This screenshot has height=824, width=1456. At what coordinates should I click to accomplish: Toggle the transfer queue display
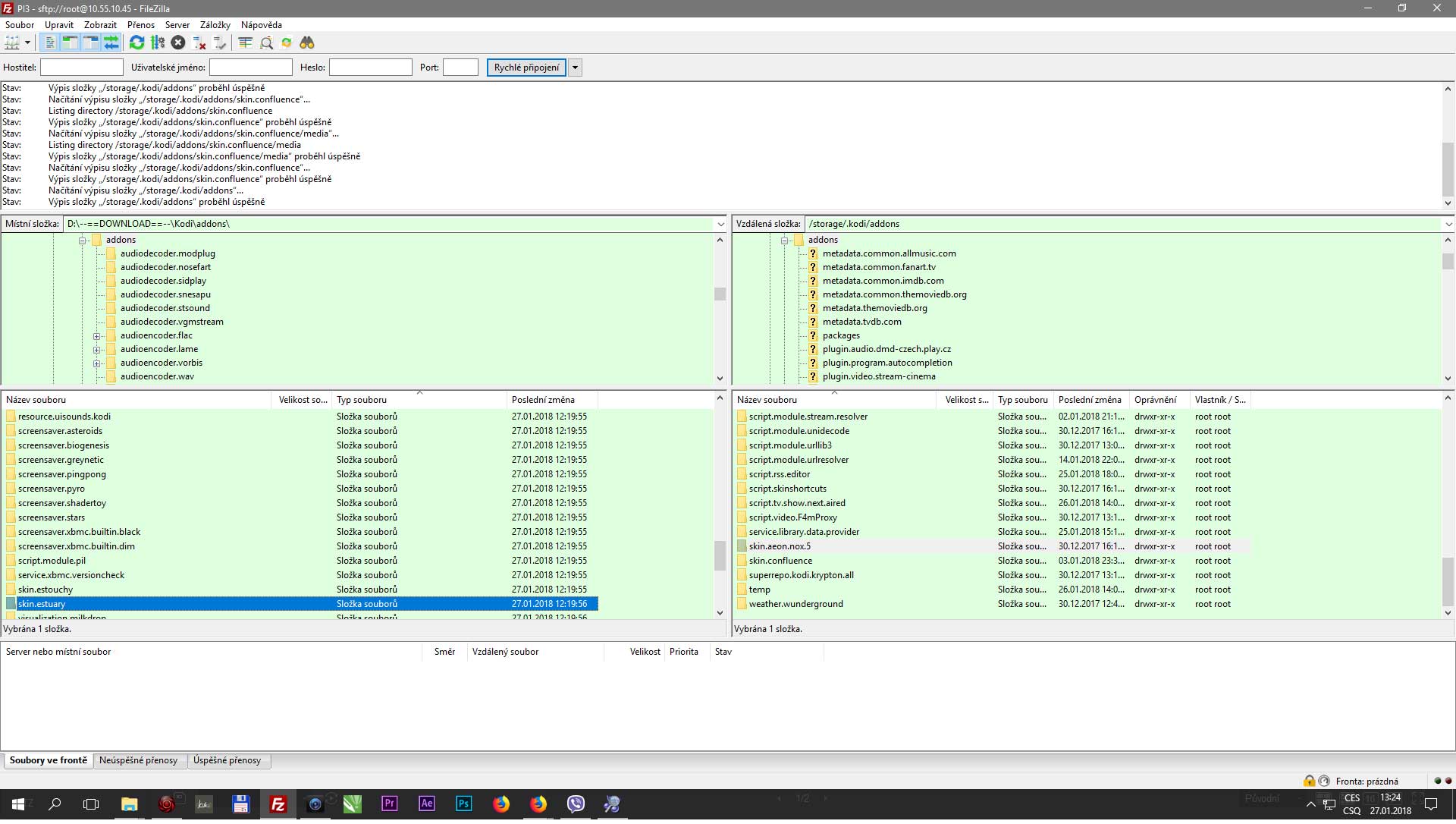111,43
